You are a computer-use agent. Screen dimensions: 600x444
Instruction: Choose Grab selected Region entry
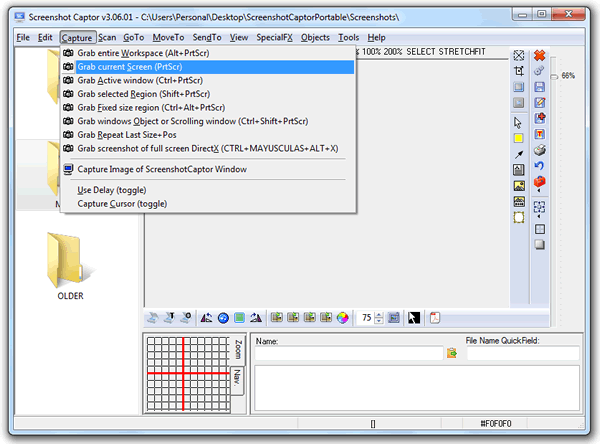209,94
